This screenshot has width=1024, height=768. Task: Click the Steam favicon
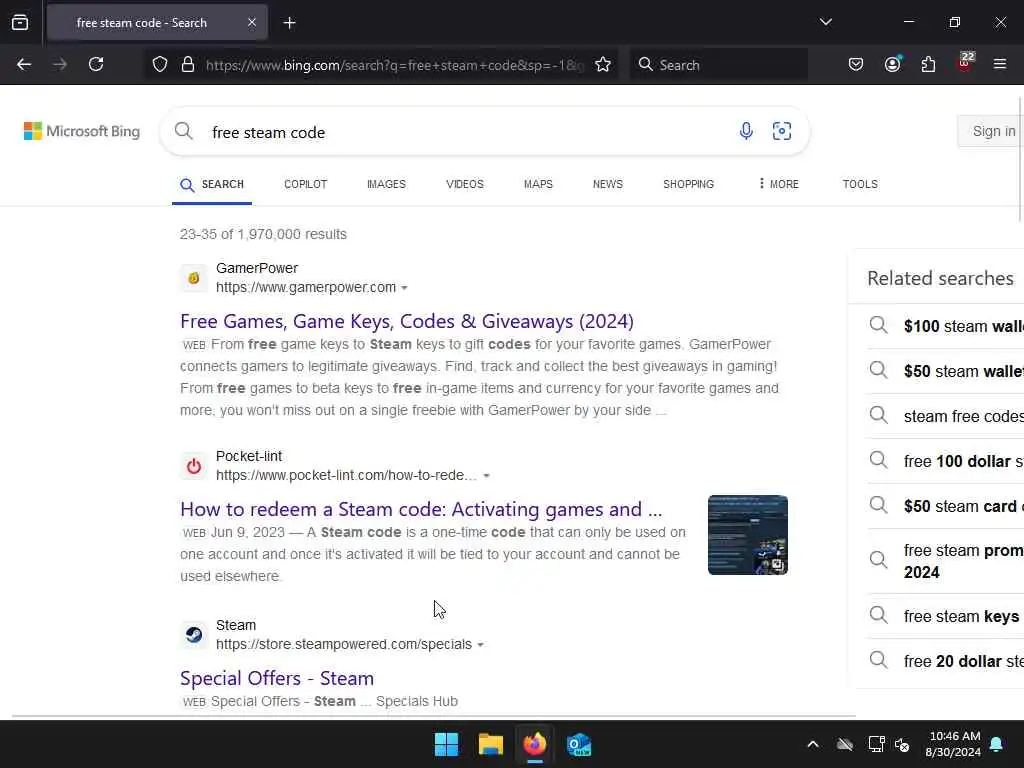[x=194, y=635]
